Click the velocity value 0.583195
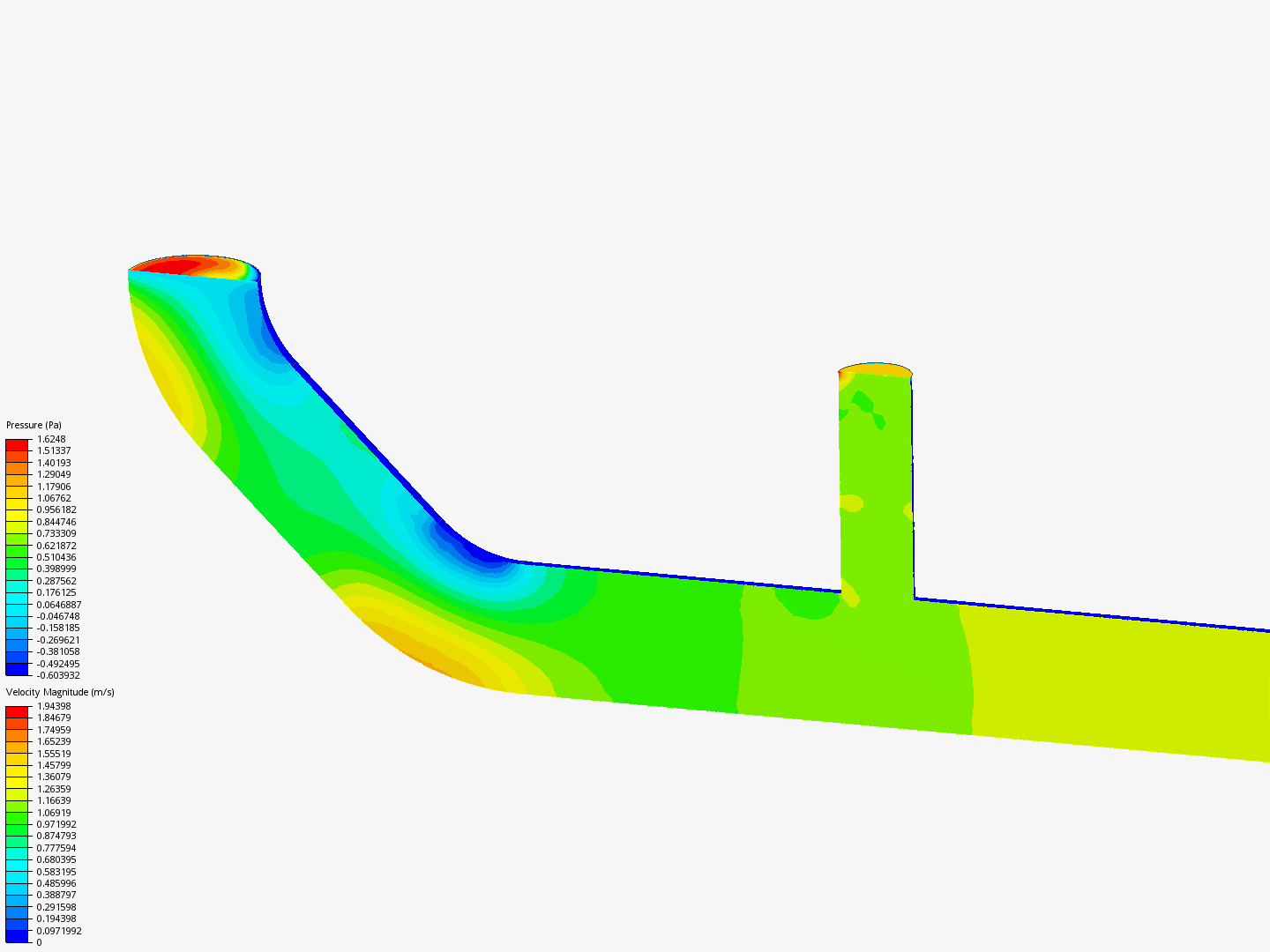The image size is (1270, 952). 56,872
